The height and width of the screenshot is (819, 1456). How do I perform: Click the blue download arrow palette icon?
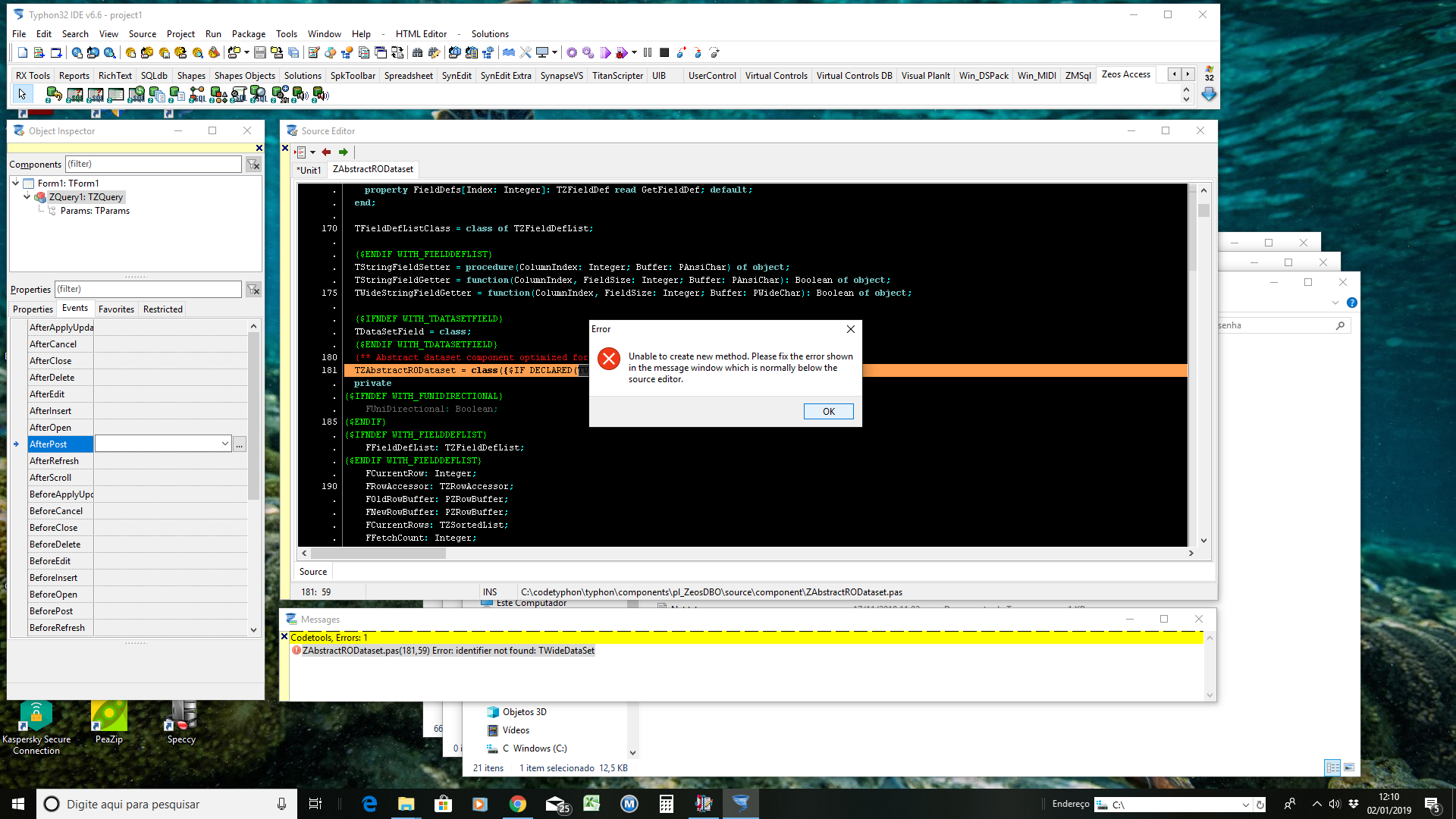[x=1209, y=95]
